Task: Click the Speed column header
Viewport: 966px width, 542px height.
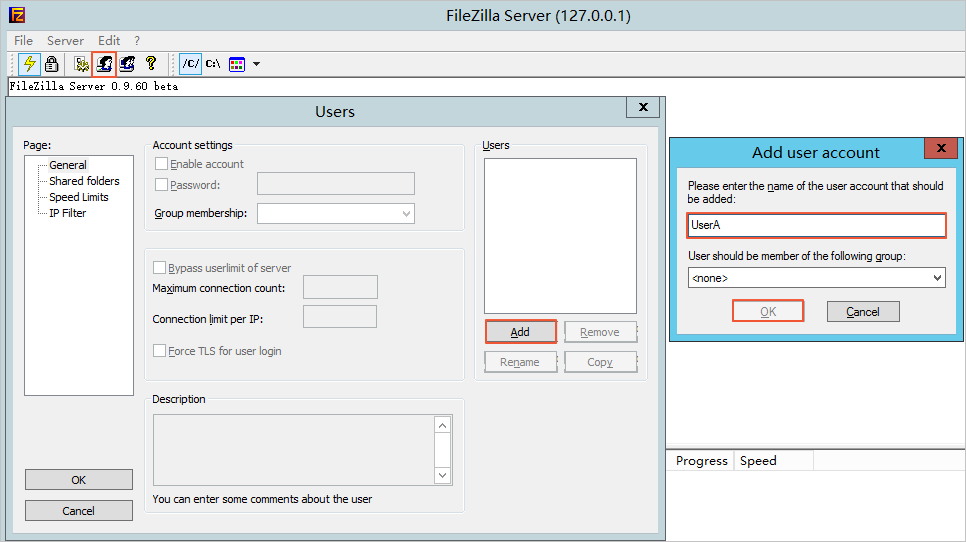Action: 773,461
